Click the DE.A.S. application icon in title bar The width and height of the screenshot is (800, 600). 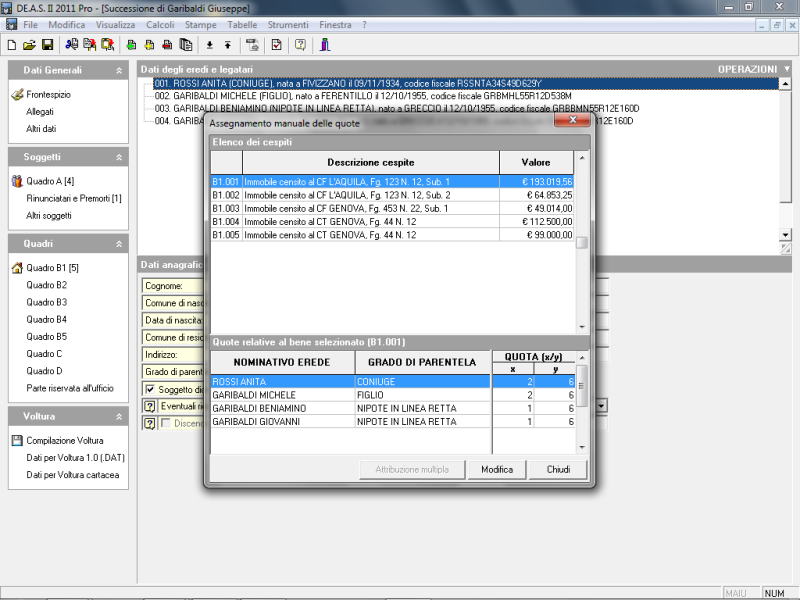tap(6, 8)
